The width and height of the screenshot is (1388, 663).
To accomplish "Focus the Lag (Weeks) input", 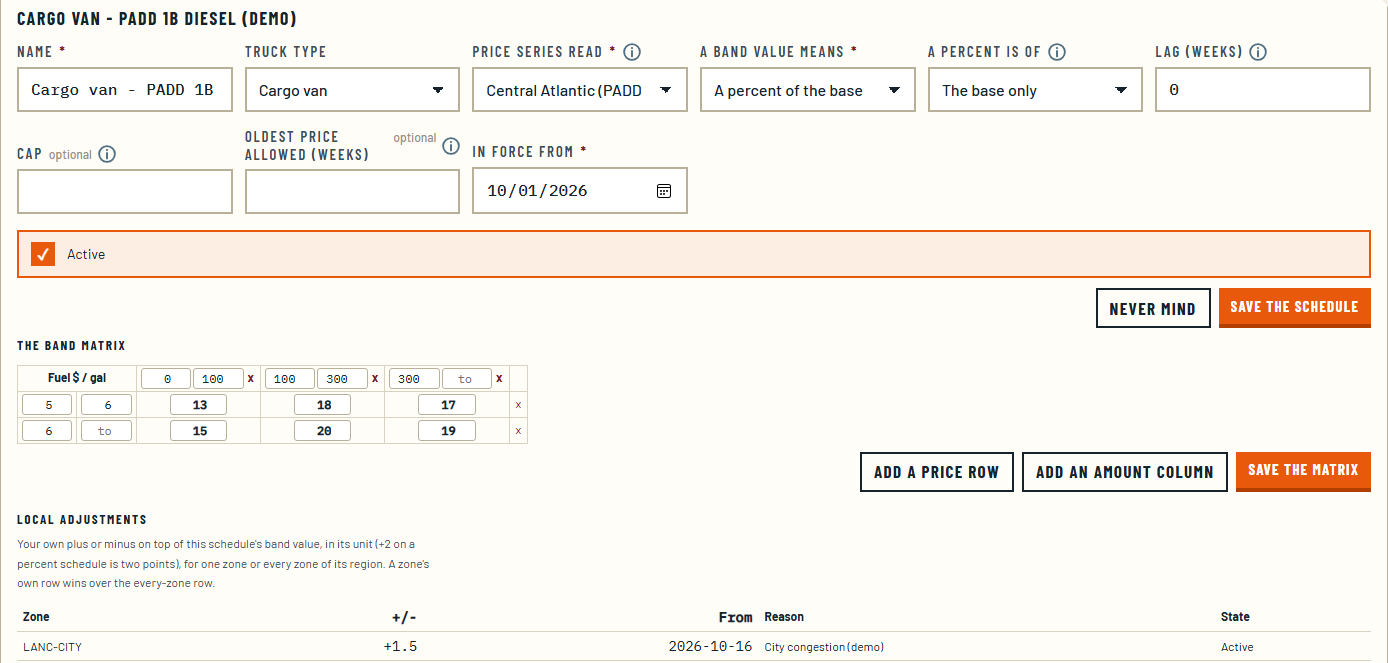I will click(1263, 90).
